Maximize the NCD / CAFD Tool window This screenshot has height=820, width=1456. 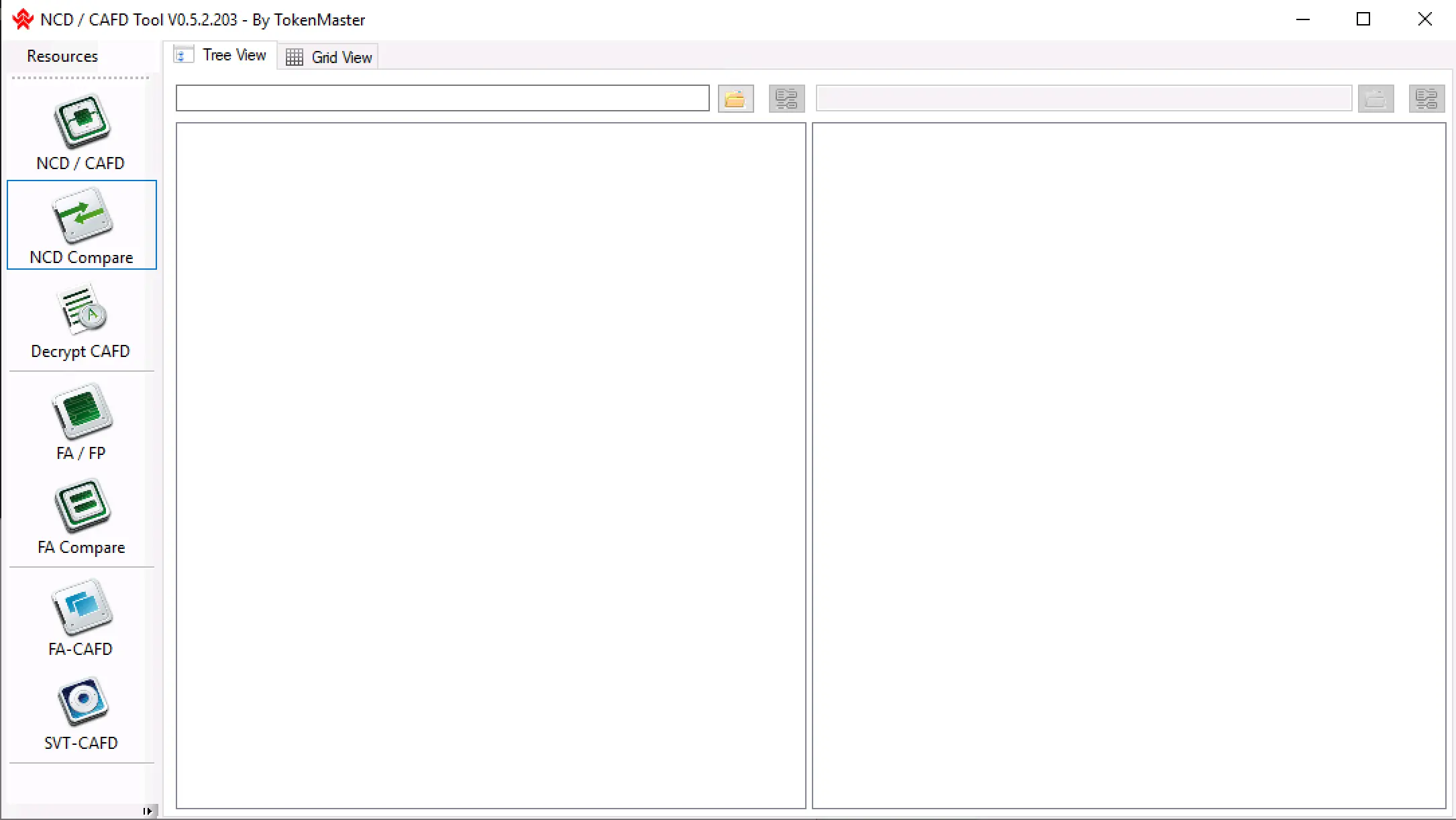[1363, 19]
